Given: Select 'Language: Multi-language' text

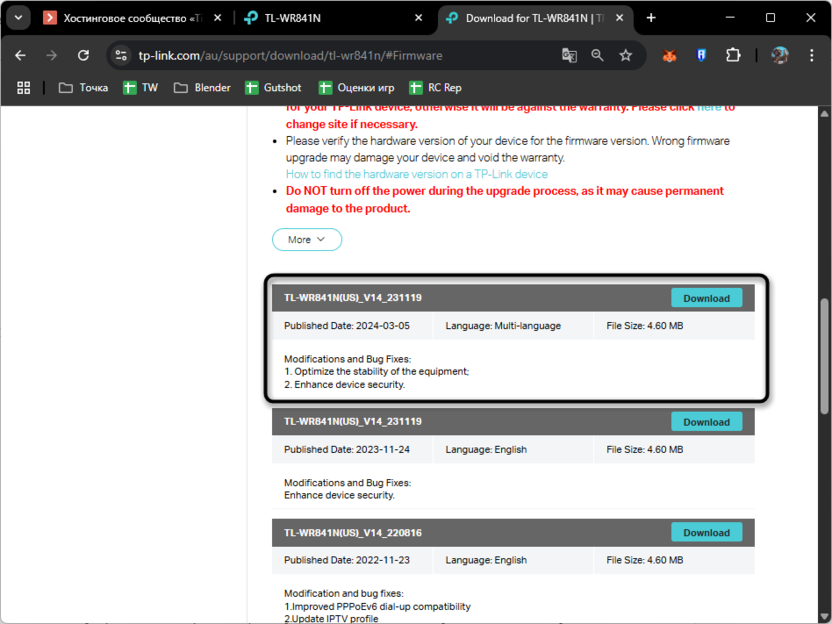Looking at the screenshot, I should click(x=503, y=326).
